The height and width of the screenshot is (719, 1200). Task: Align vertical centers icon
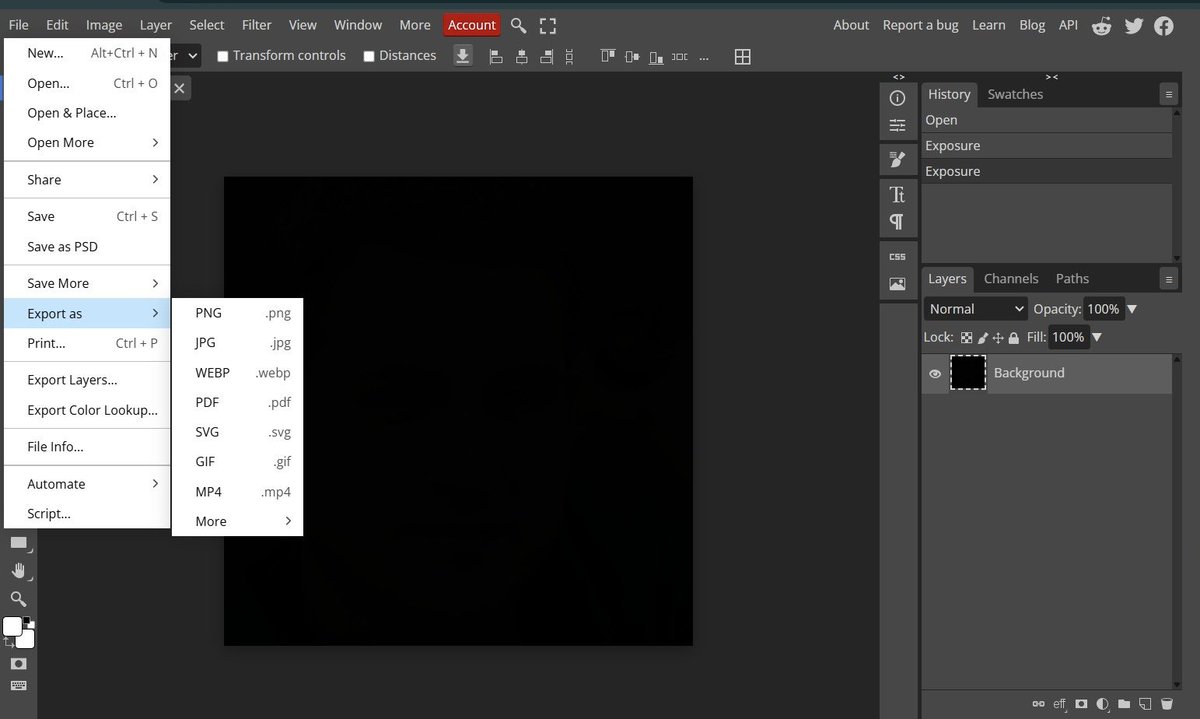click(631, 56)
